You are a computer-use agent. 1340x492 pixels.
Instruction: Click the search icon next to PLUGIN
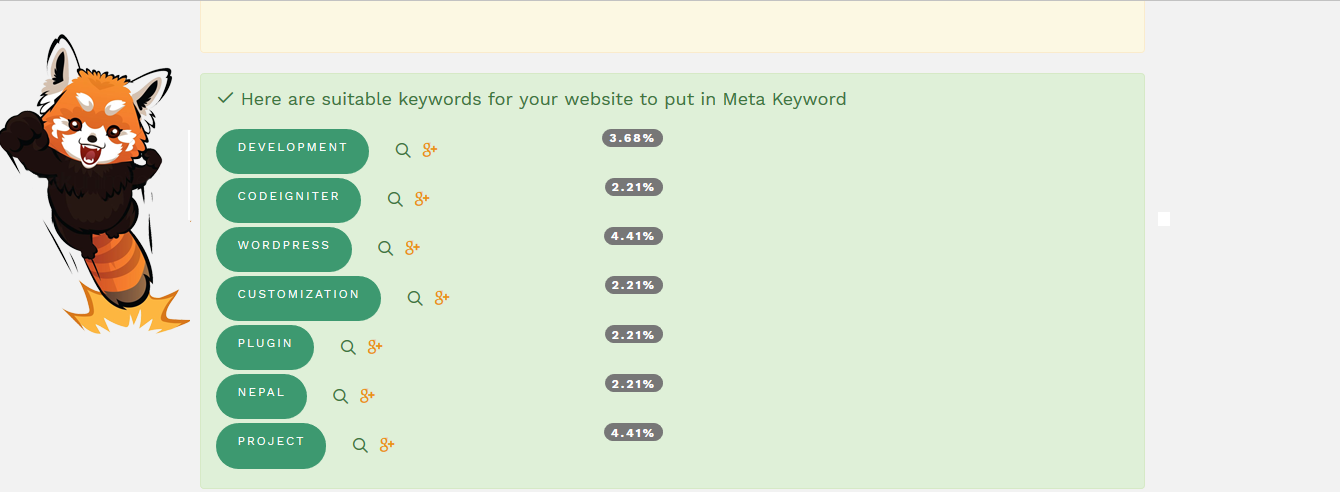tap(348, 347)
